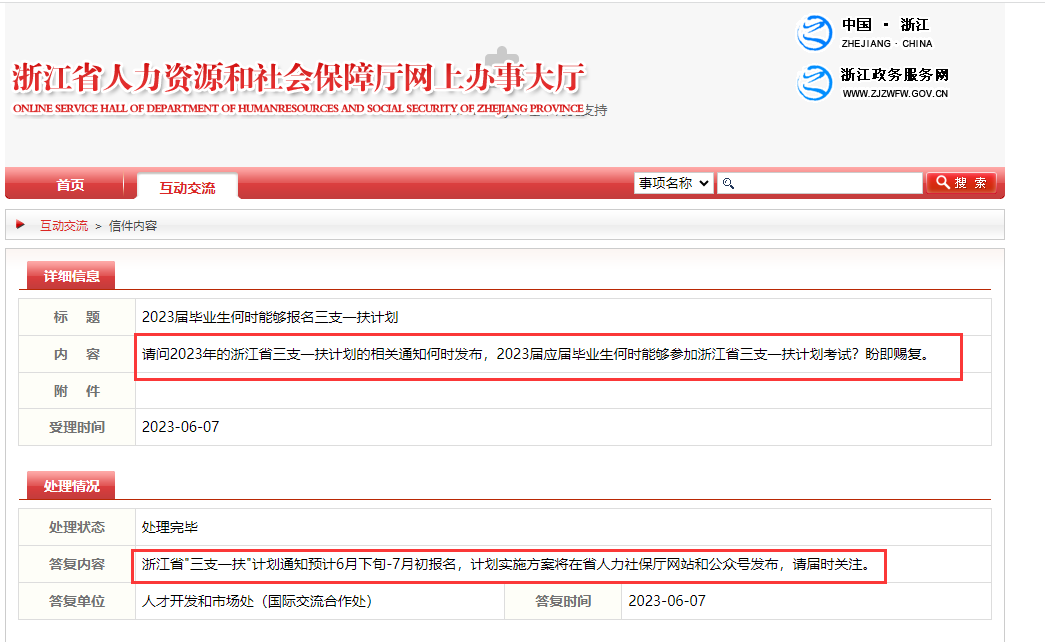
Task: Click the 中国·浙江 globe logo
Action: (x=815, y=31)
